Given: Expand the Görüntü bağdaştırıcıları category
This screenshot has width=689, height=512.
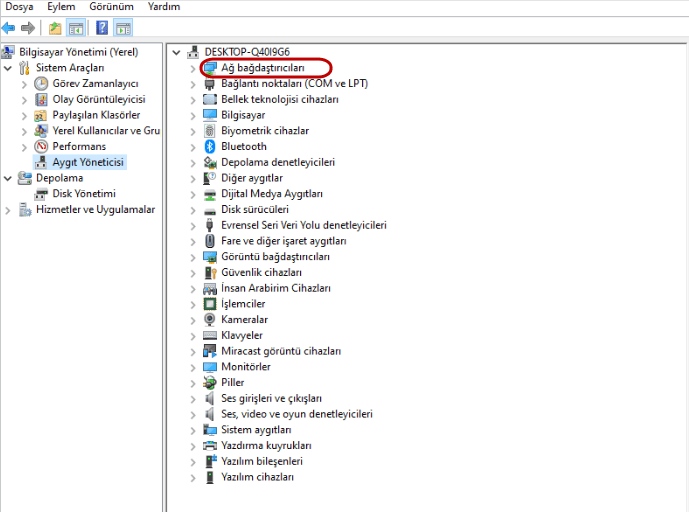Looking at the screenshot, I should coord(193,257).
